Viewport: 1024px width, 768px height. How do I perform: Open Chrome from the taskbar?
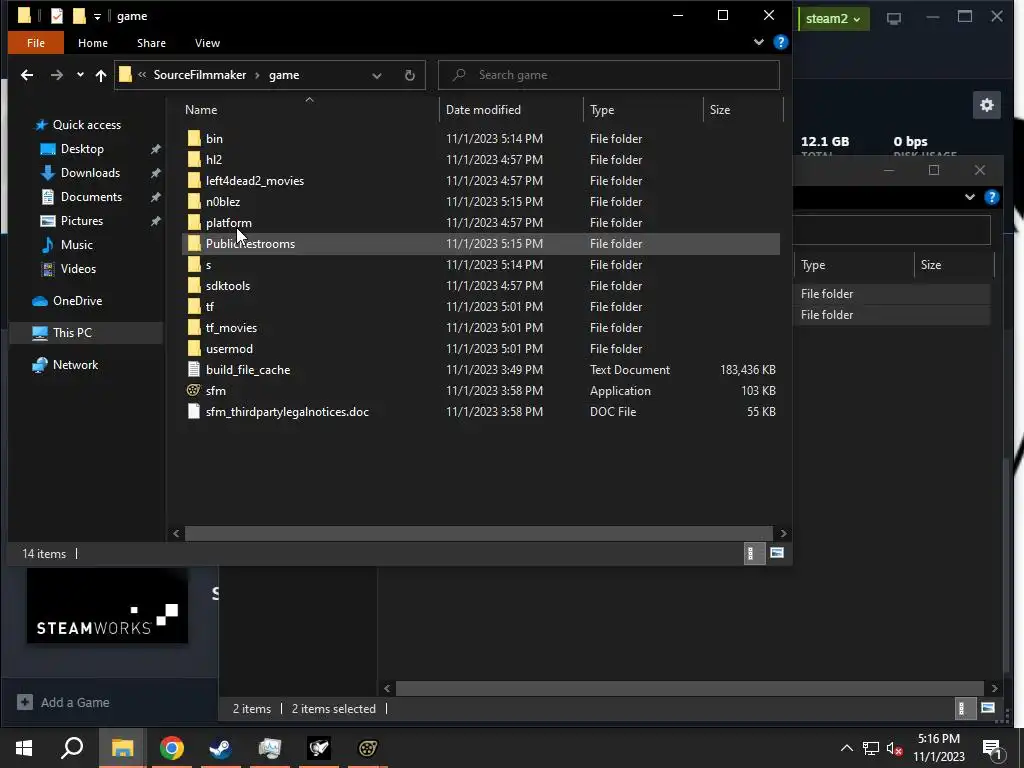172,748
